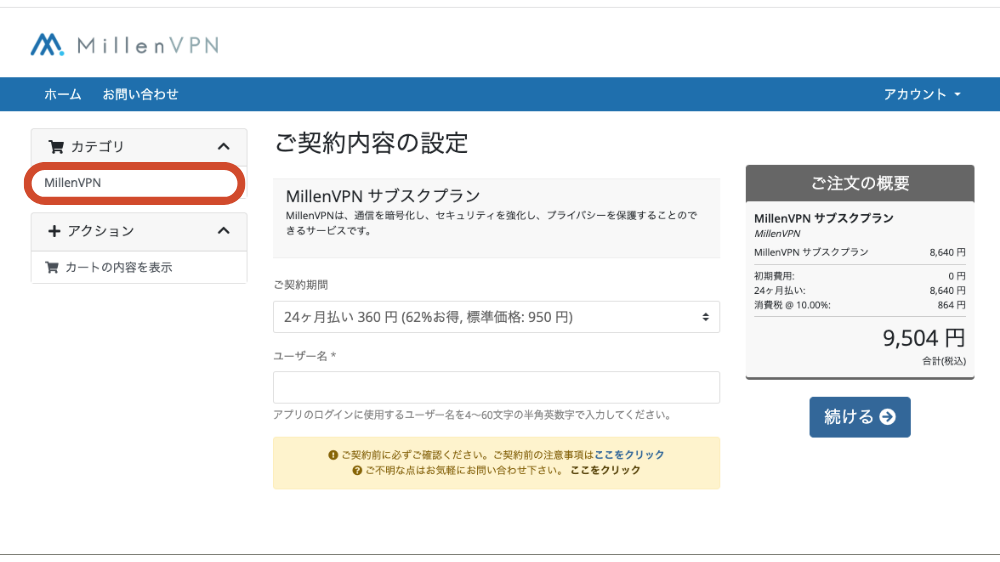Click cart icon next to カートの内容を表示
The image size is (1000, 562).
tap(52, 267)
